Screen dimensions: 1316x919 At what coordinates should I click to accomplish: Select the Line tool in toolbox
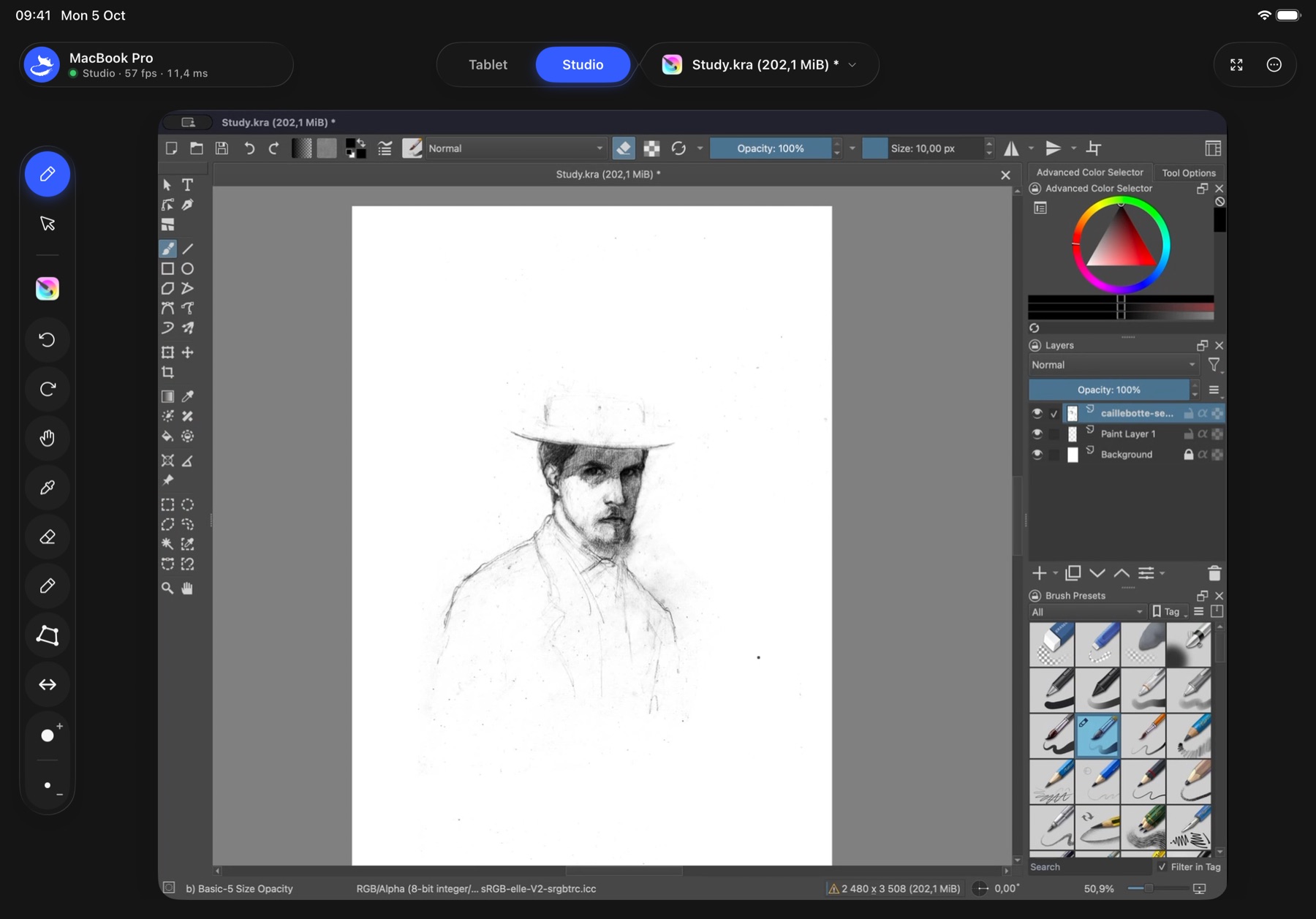pos(188,249)
